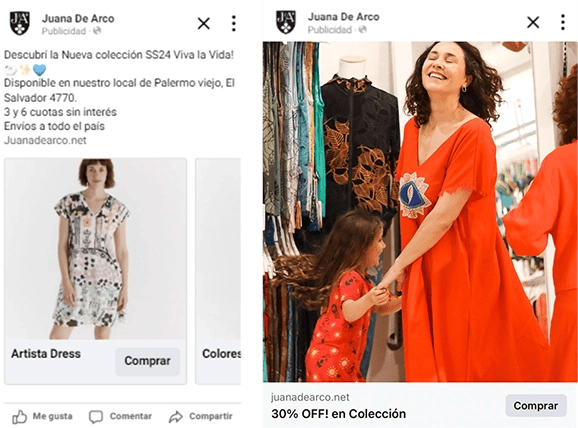Open the three-dot menu on left ad
578x428 pixels.
coord(233,23)
